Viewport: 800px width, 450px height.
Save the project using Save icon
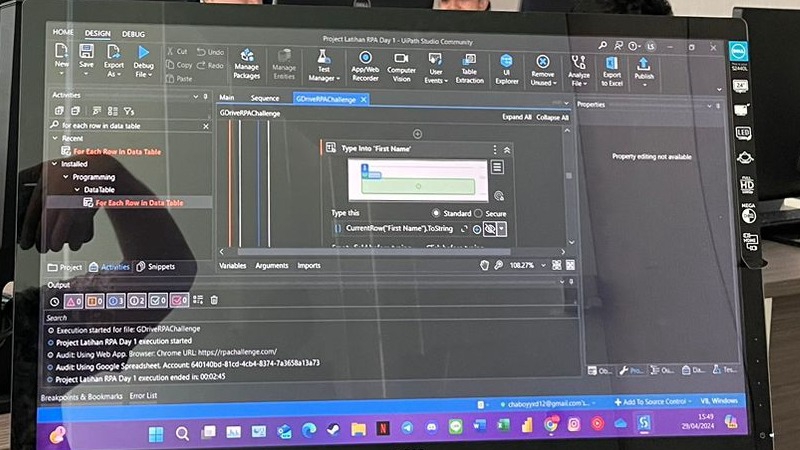pos(86,56)
